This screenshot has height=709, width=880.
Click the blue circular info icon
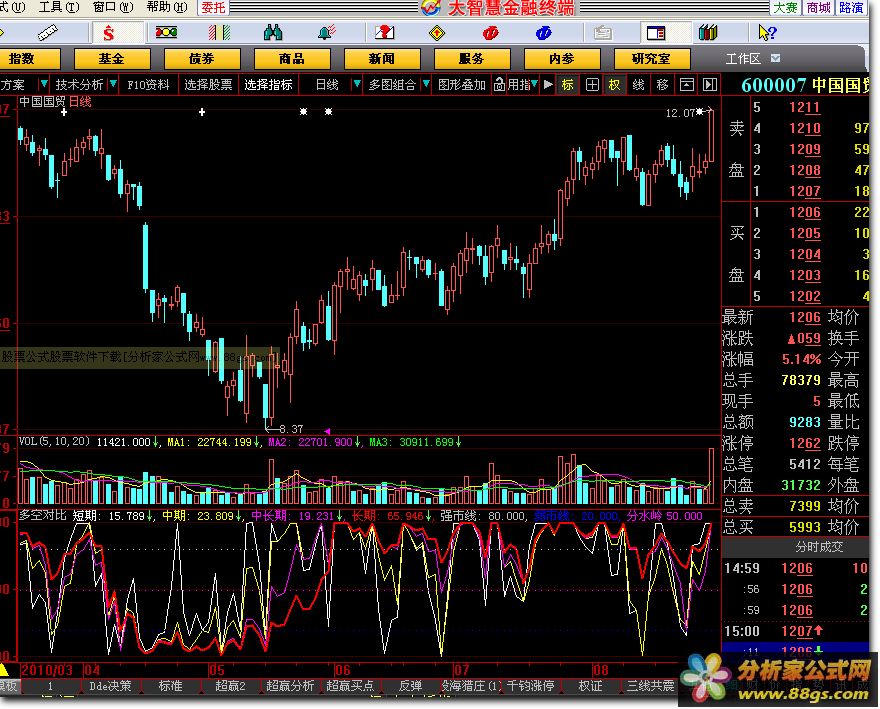pyautogui.click(x=543, y=33)
